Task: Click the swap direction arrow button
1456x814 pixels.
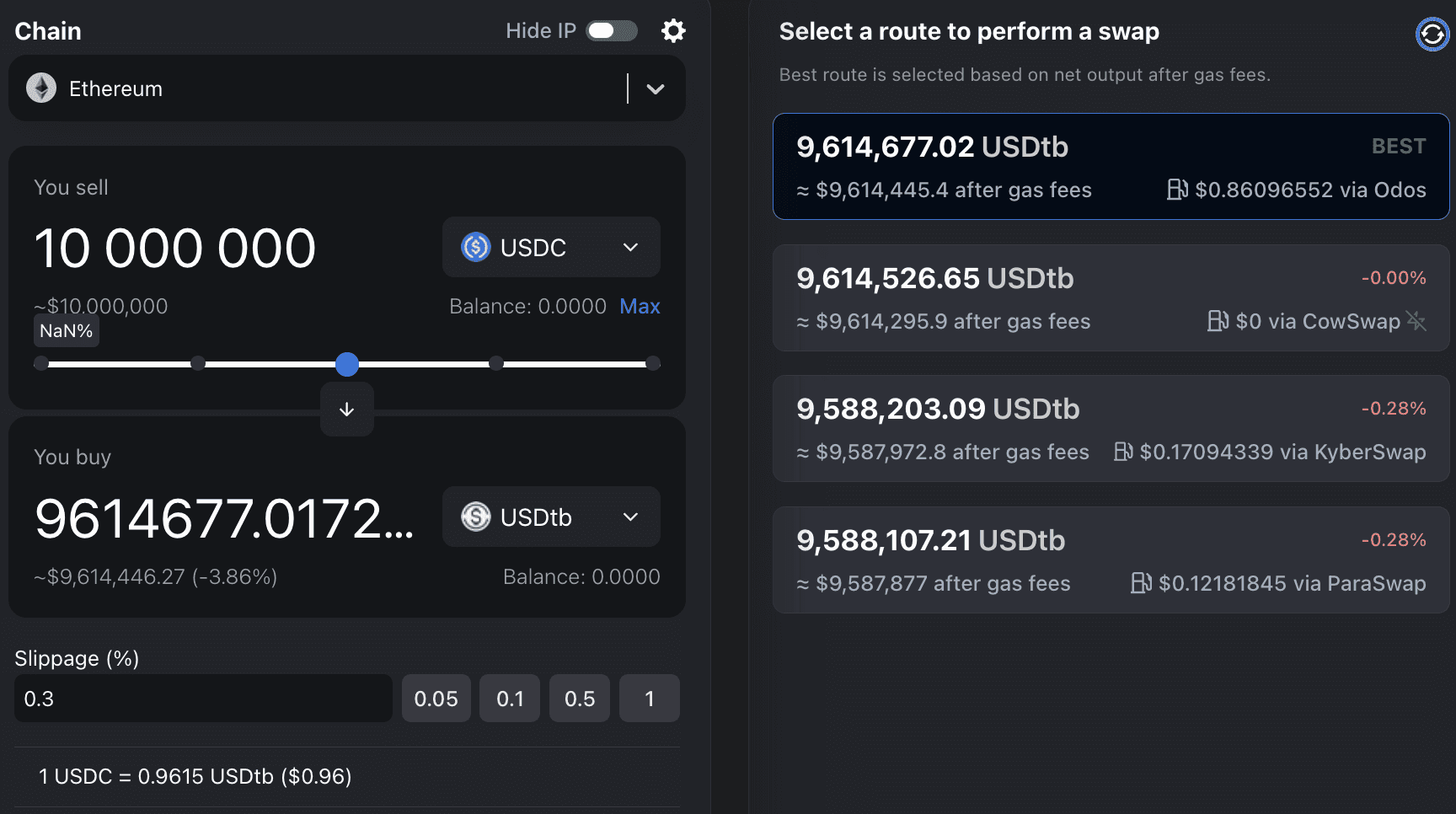Action: [x=346, y=410]
